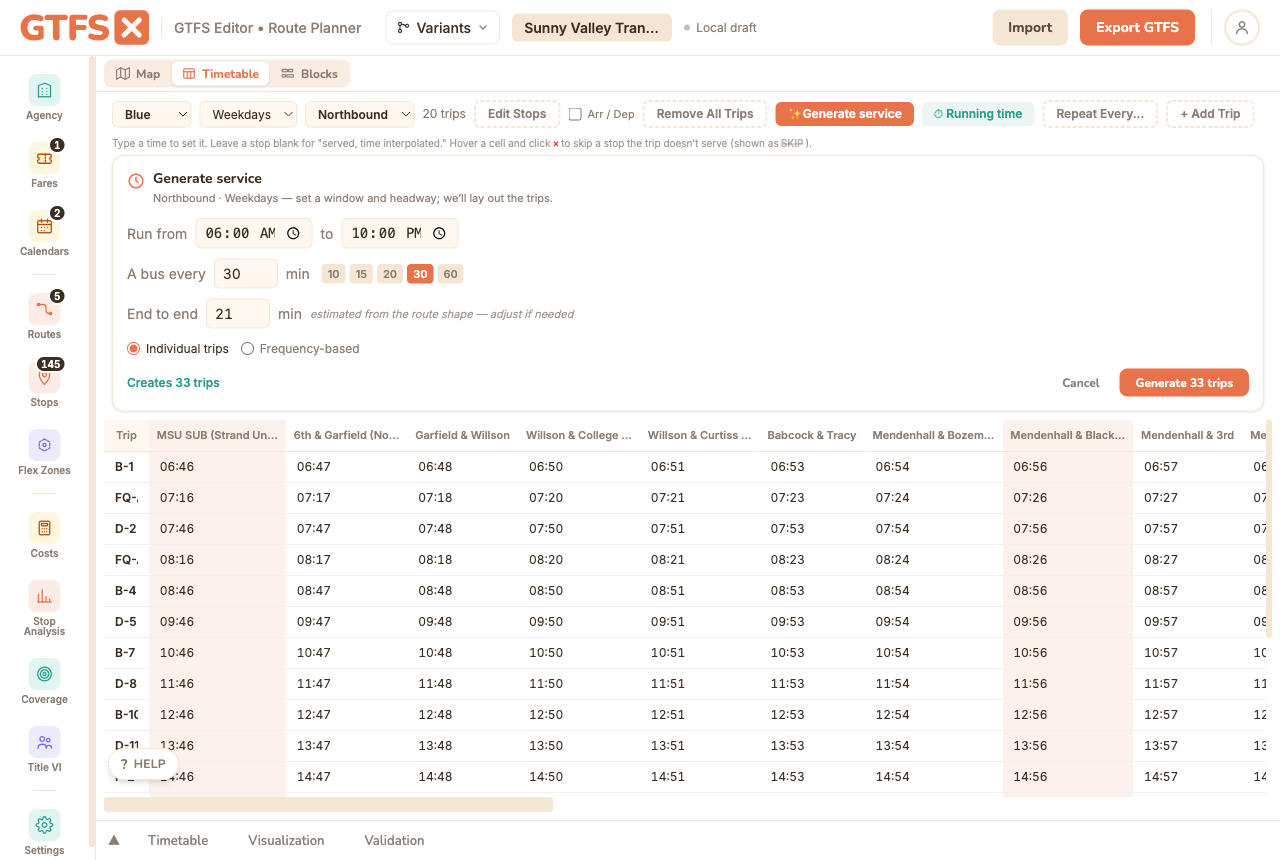Open the Weekdays service dropdown

[x=248, y=114]
